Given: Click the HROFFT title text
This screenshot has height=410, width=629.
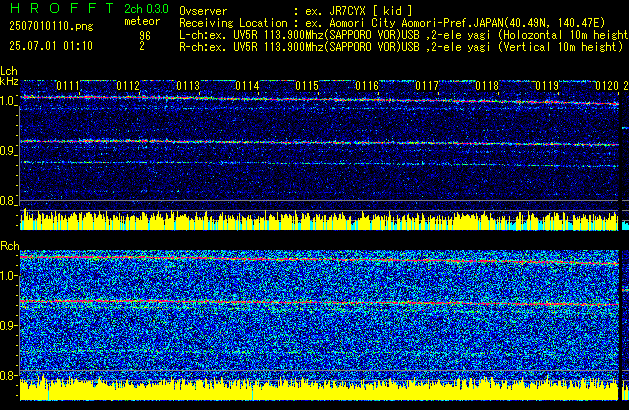Looking at the screenshot, I should (62, 8).
